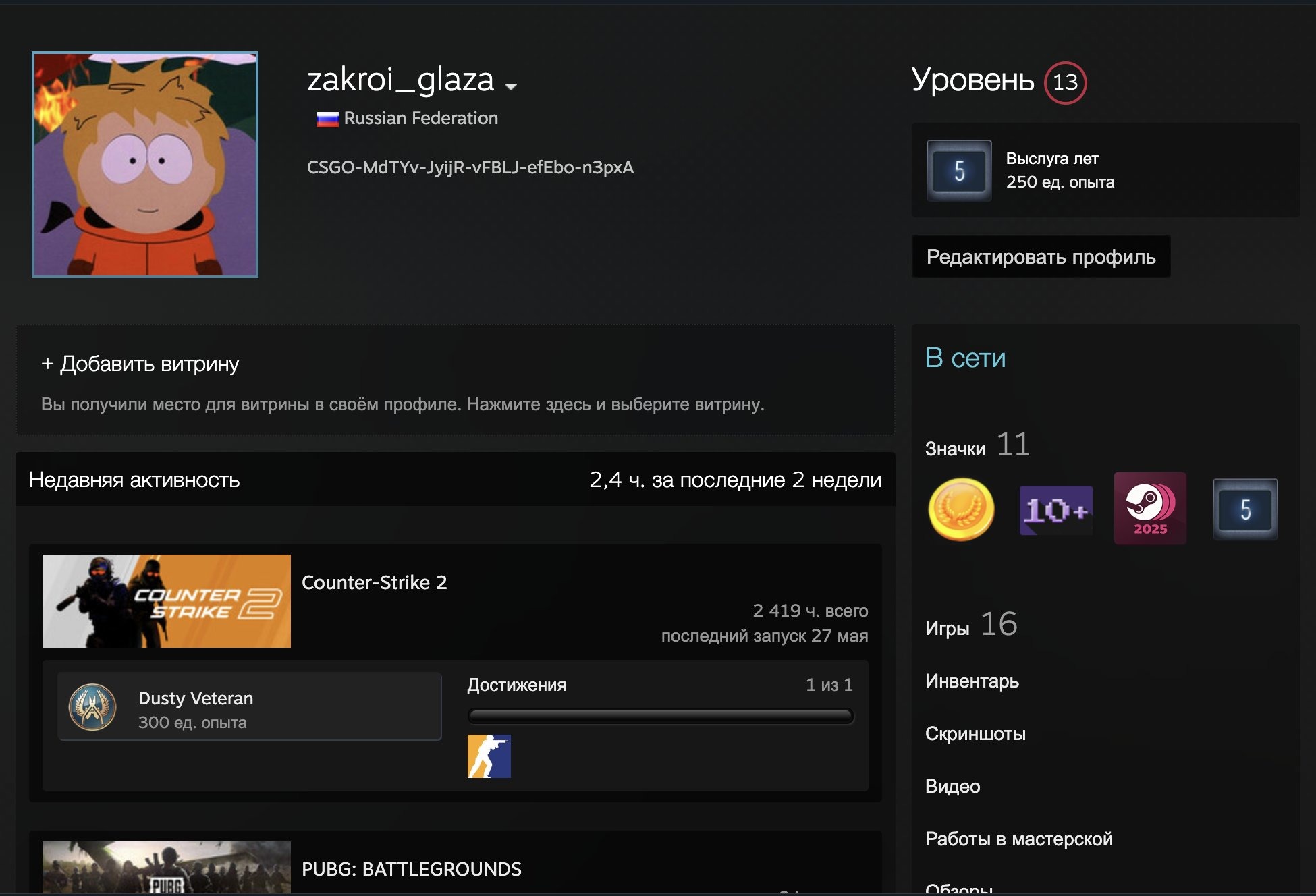Click the 2 419 ч. всего playtime text
The image size is (1316, 896).
pyautogui.click(x=811, y=611)
